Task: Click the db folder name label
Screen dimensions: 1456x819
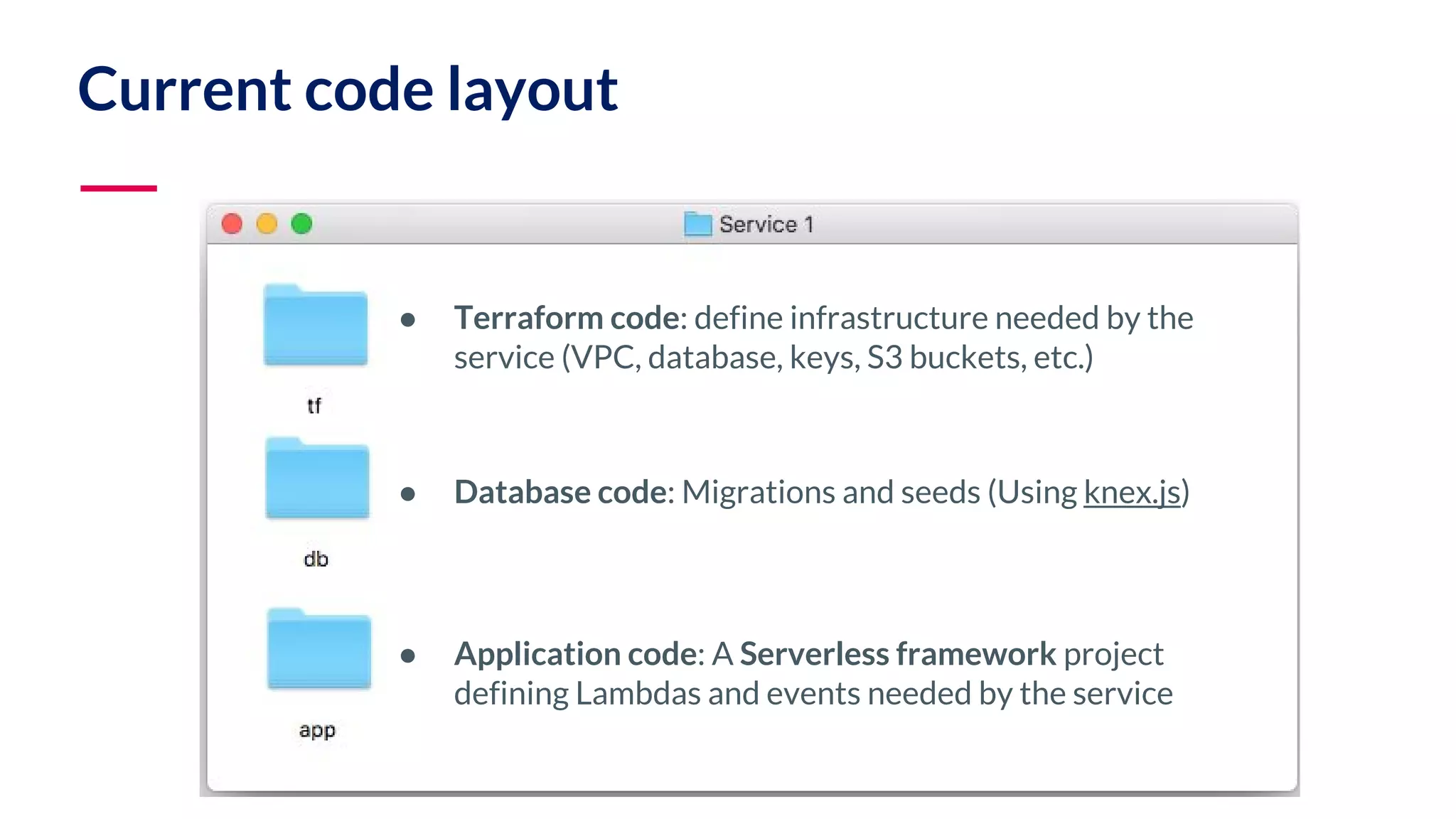Action: pyautogui.click(x=316, y=560)
